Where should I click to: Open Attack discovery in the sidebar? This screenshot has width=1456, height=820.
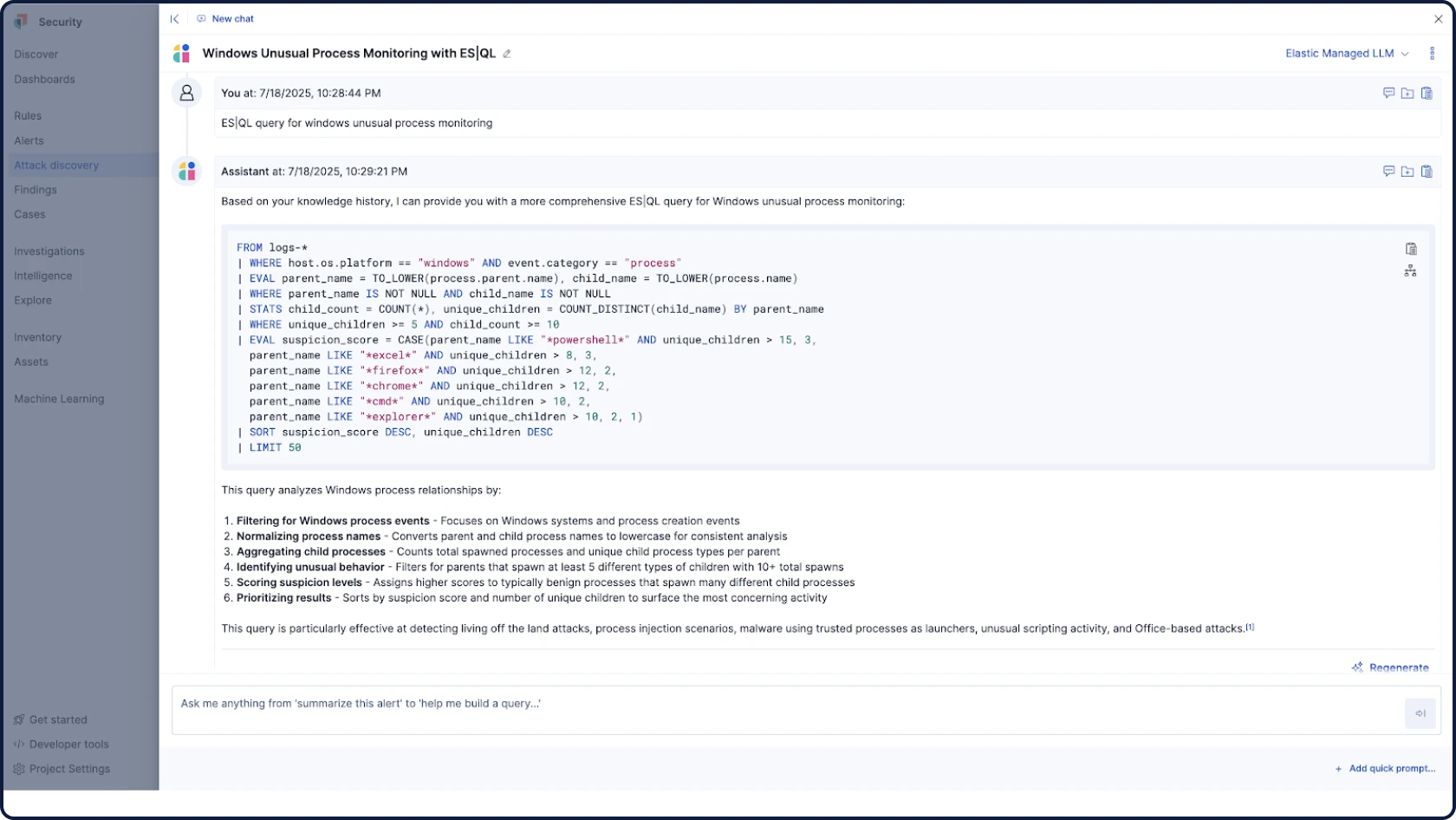tap(56, 166)
